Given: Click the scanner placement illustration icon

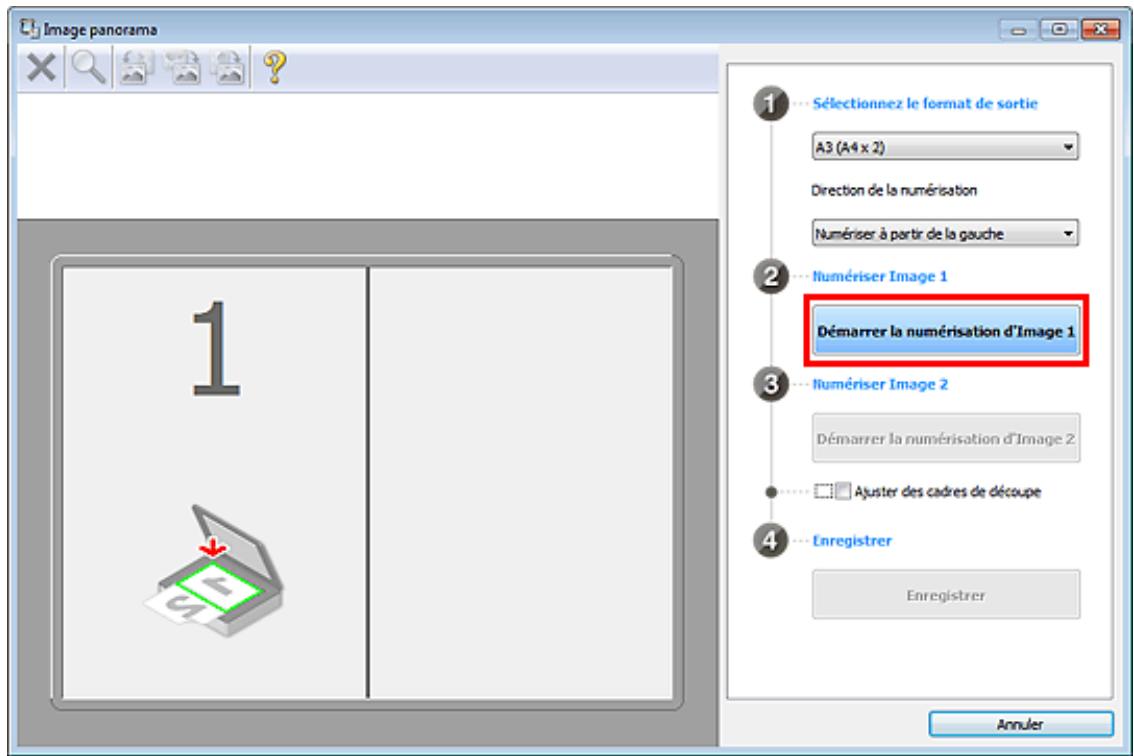Looking at the screenshot, I should [x=214, y=571].
